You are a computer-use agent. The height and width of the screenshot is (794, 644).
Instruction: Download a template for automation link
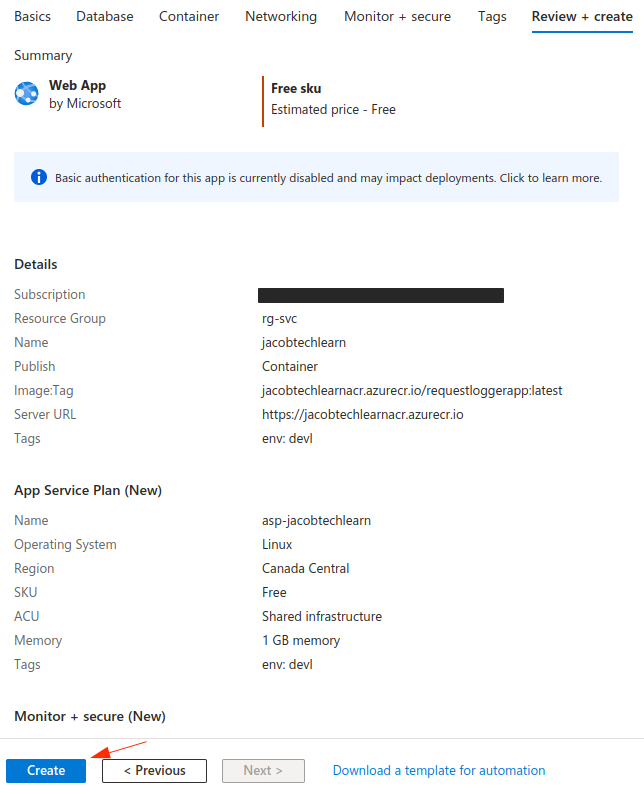439,771
